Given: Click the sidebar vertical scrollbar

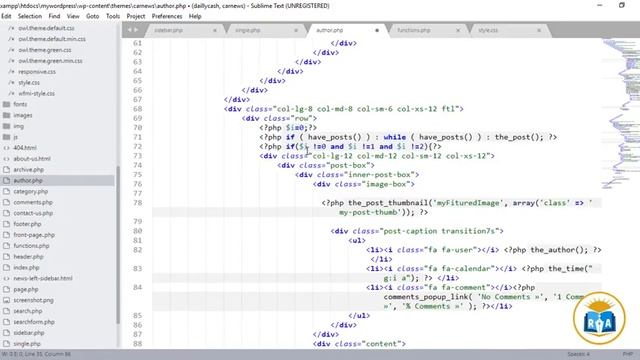Looking at the screenshot, I should tap(118, 245).
